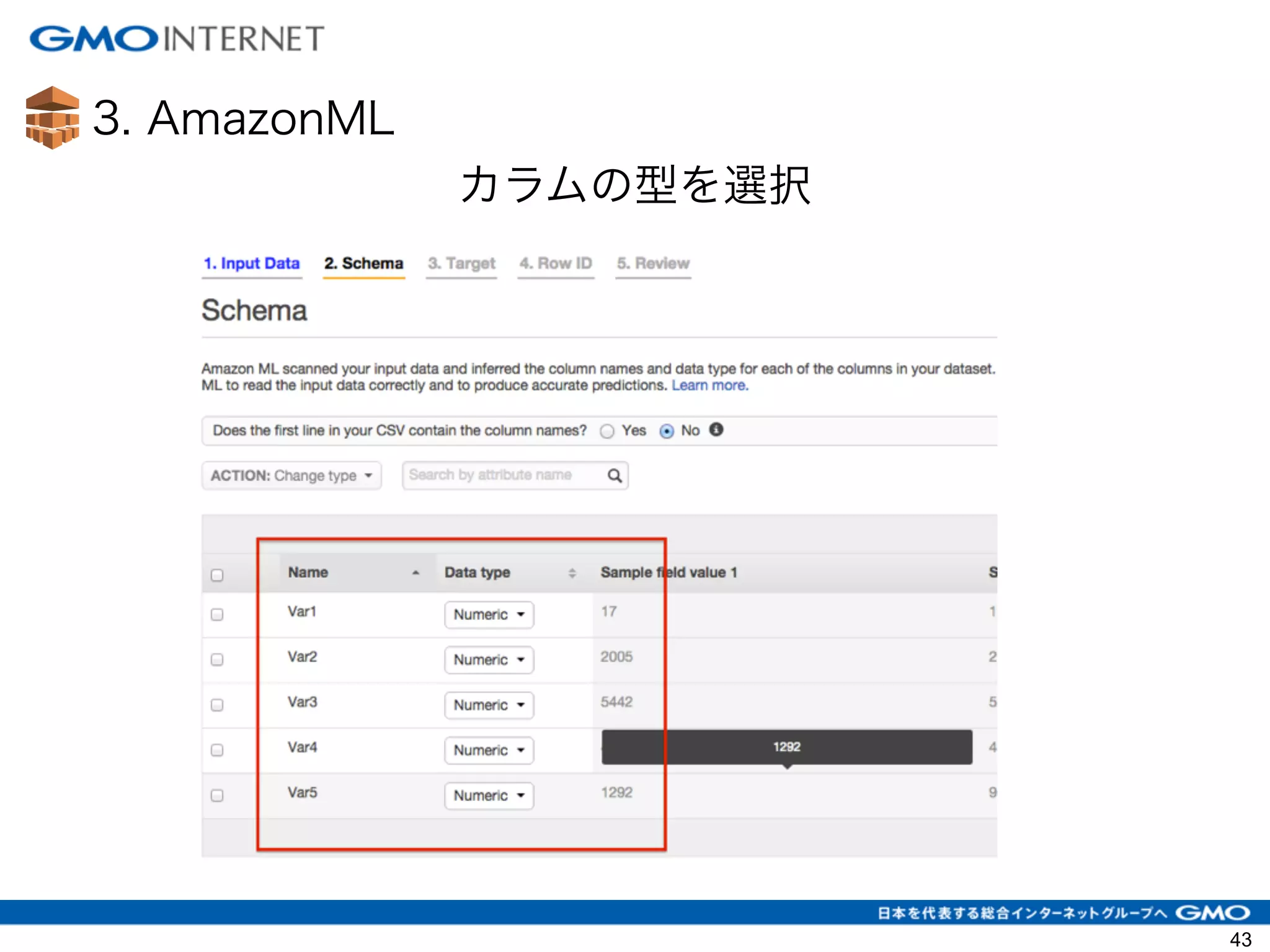
Task: Select the 2. Schema step tab
Action: tap(364, 263)
